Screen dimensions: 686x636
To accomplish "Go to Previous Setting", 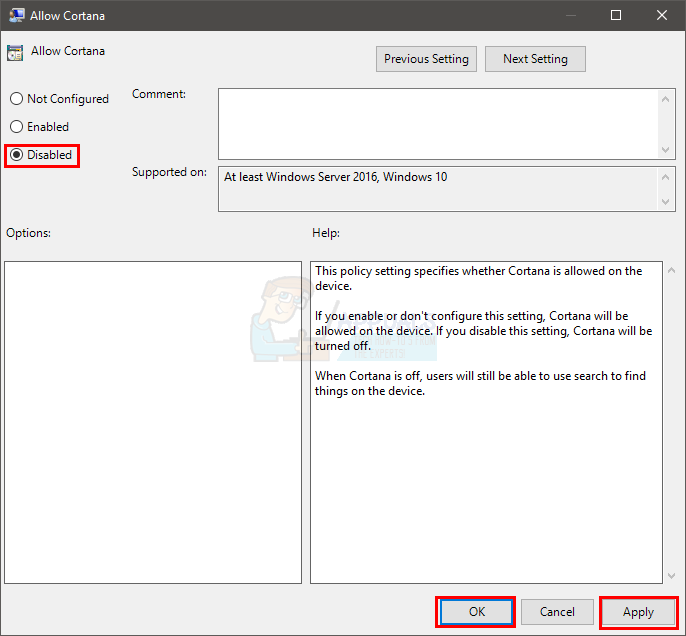I will (426, 59).
